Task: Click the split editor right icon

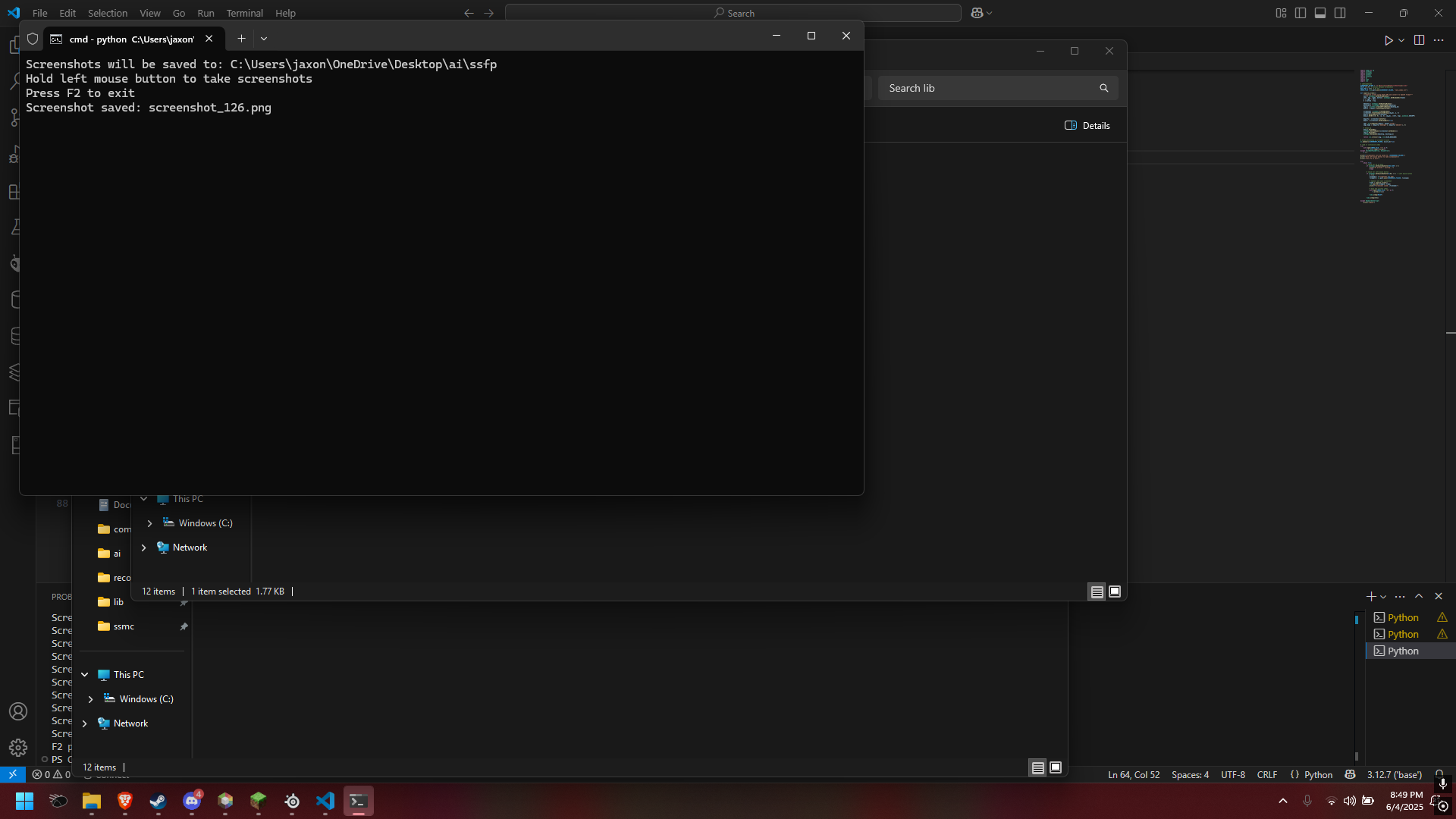Action: pos(1419,40)
